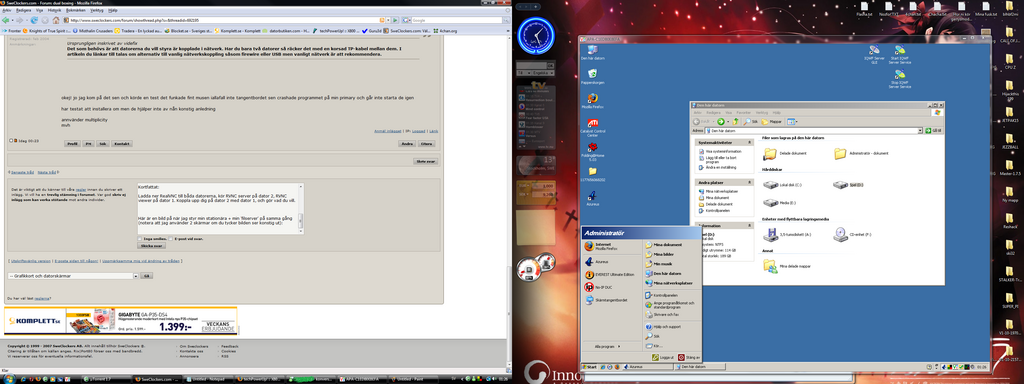Click the Komplett Gigabyte banner advertisement
The height and width of the screenshot is (384, 1024).
pos(120,321)
